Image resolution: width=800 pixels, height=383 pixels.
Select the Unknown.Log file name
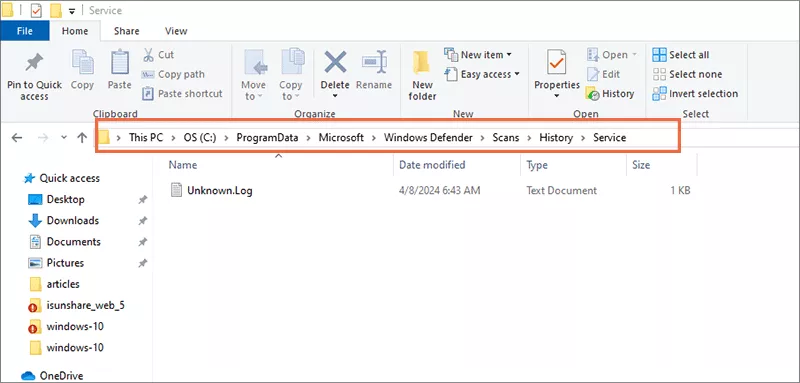tap(220, 191)
